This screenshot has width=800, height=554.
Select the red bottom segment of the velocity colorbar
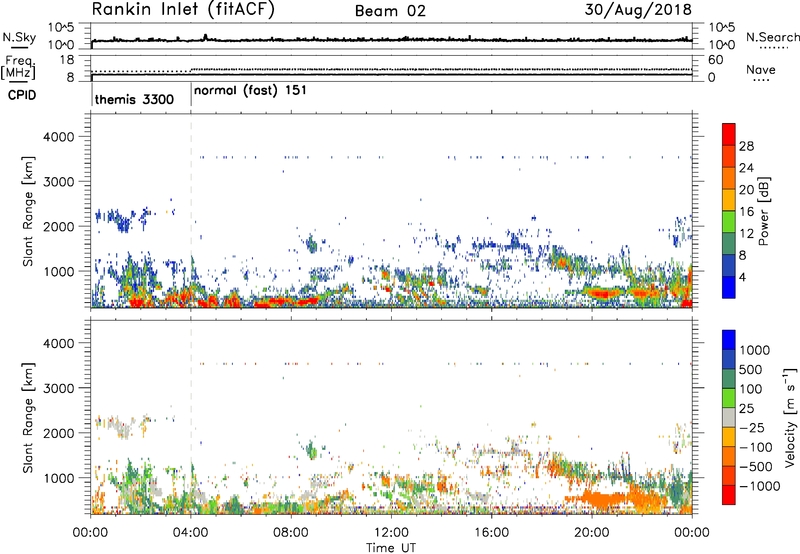coord(729,495)
